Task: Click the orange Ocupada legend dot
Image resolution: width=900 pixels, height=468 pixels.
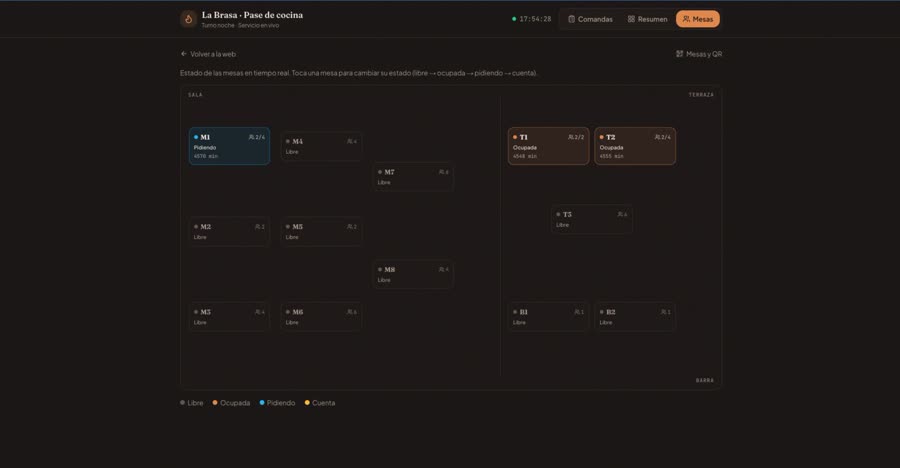Action: tap(215, 403)
